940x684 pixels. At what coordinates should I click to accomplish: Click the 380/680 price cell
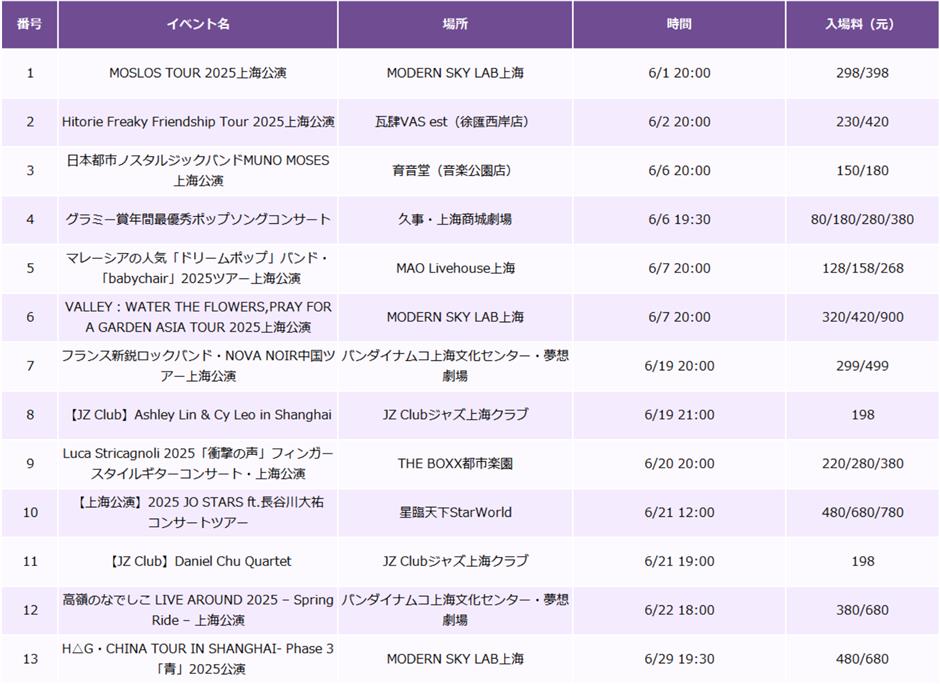pos(862,610)
